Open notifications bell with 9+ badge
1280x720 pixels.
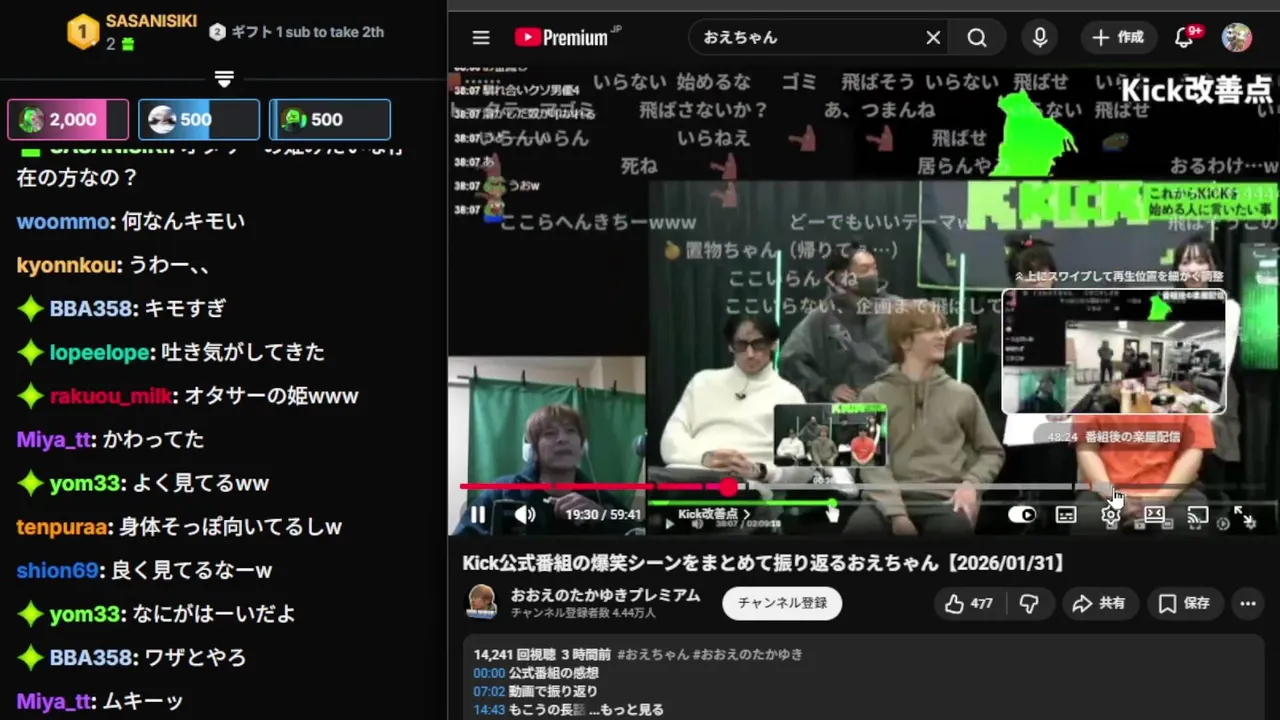(x=1186, y=38)
